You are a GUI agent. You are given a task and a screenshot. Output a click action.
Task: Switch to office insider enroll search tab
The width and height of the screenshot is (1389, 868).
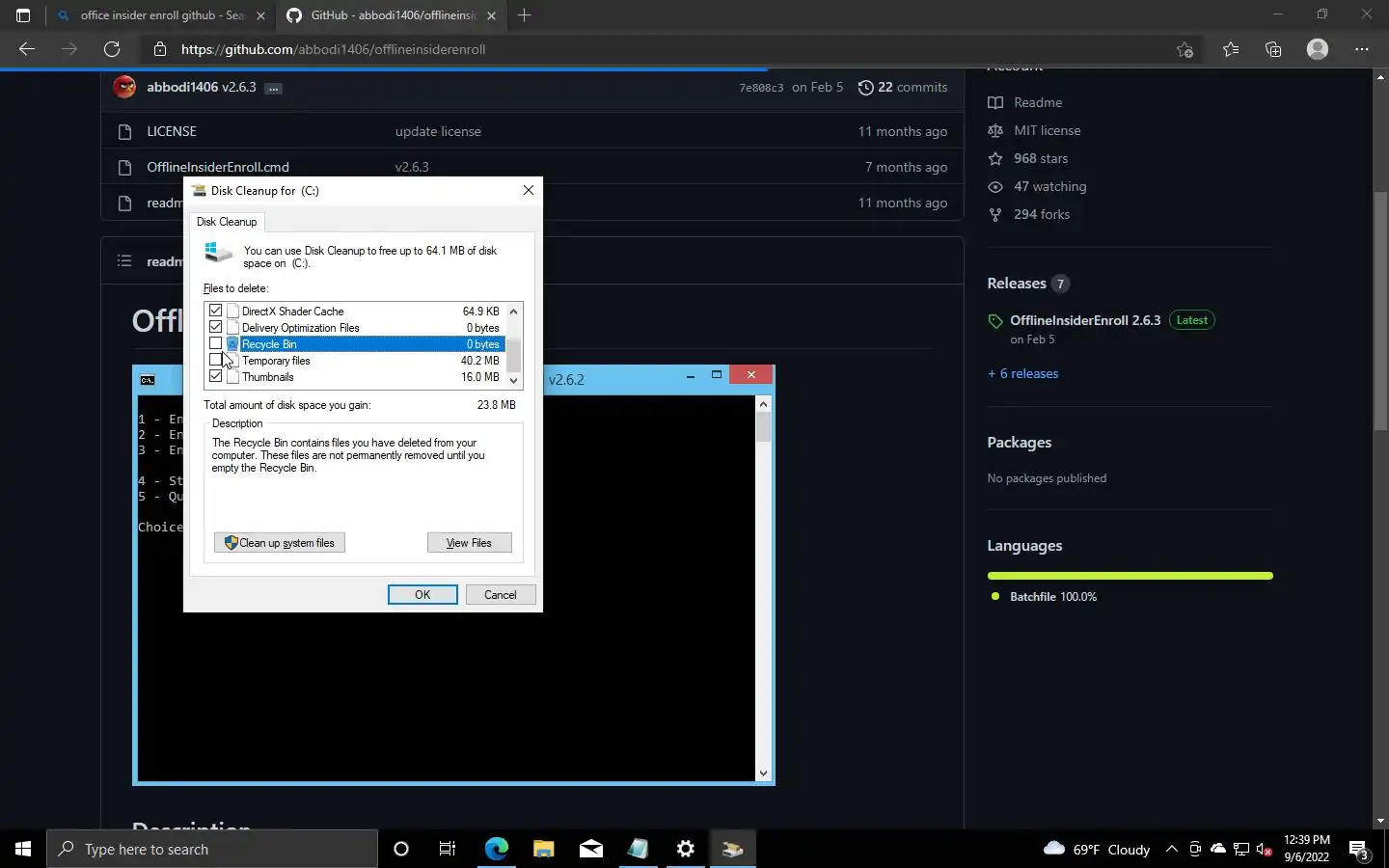(161, 15)
